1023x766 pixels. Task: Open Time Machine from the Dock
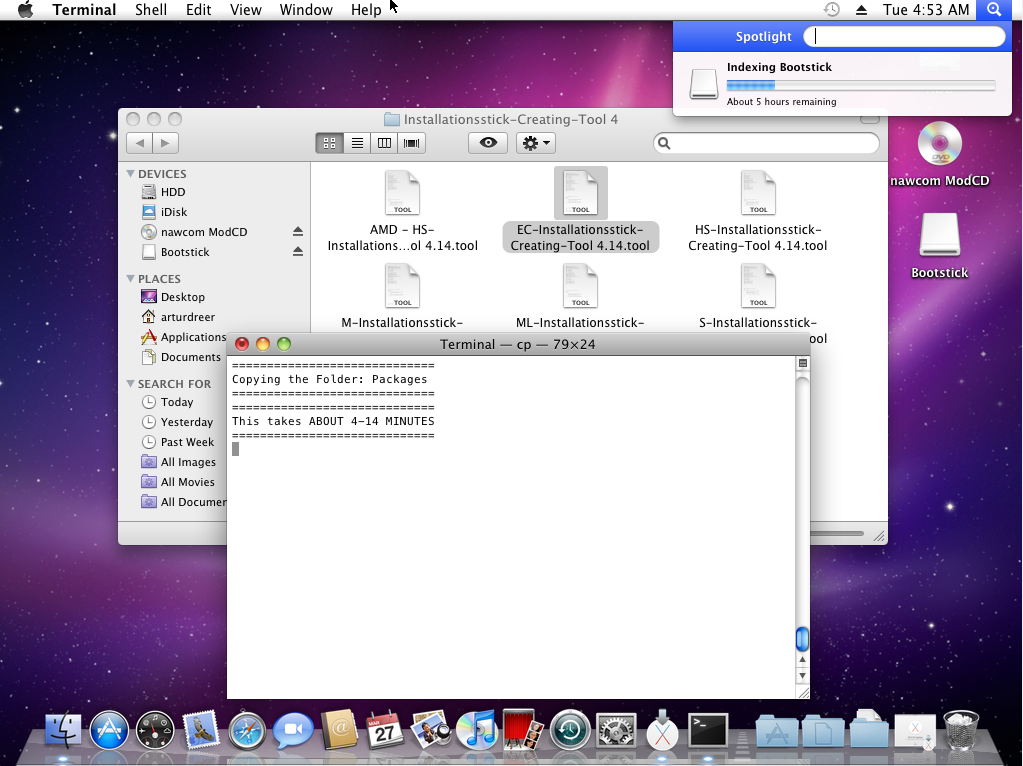pos(570,731)
